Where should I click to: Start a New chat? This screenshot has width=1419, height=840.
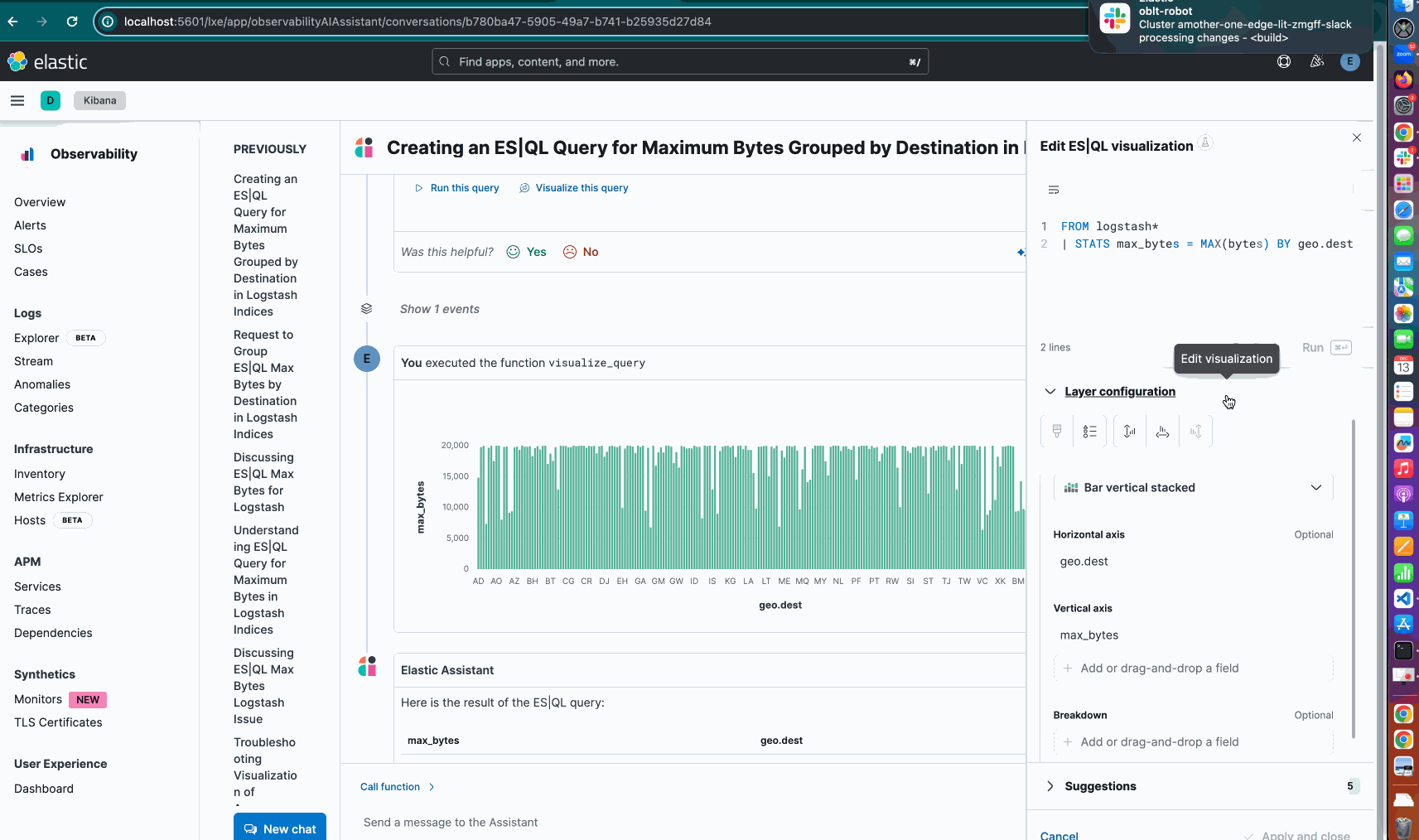(x=280, y=828)
